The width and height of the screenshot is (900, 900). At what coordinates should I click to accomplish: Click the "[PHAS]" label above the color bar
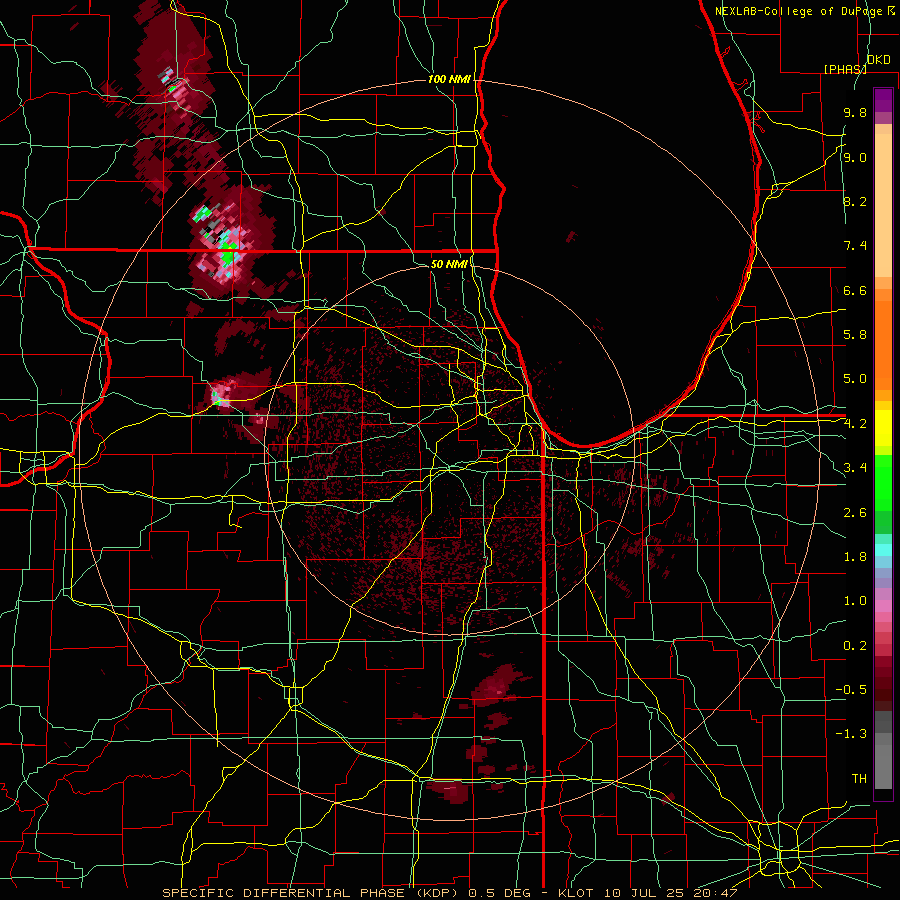845,69
